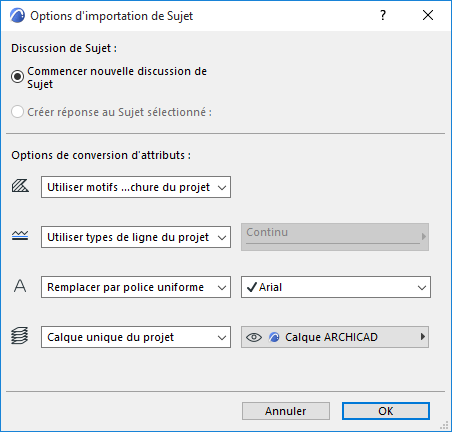
Task: Confirm with the OK button
Action: [x=386, y=411]
